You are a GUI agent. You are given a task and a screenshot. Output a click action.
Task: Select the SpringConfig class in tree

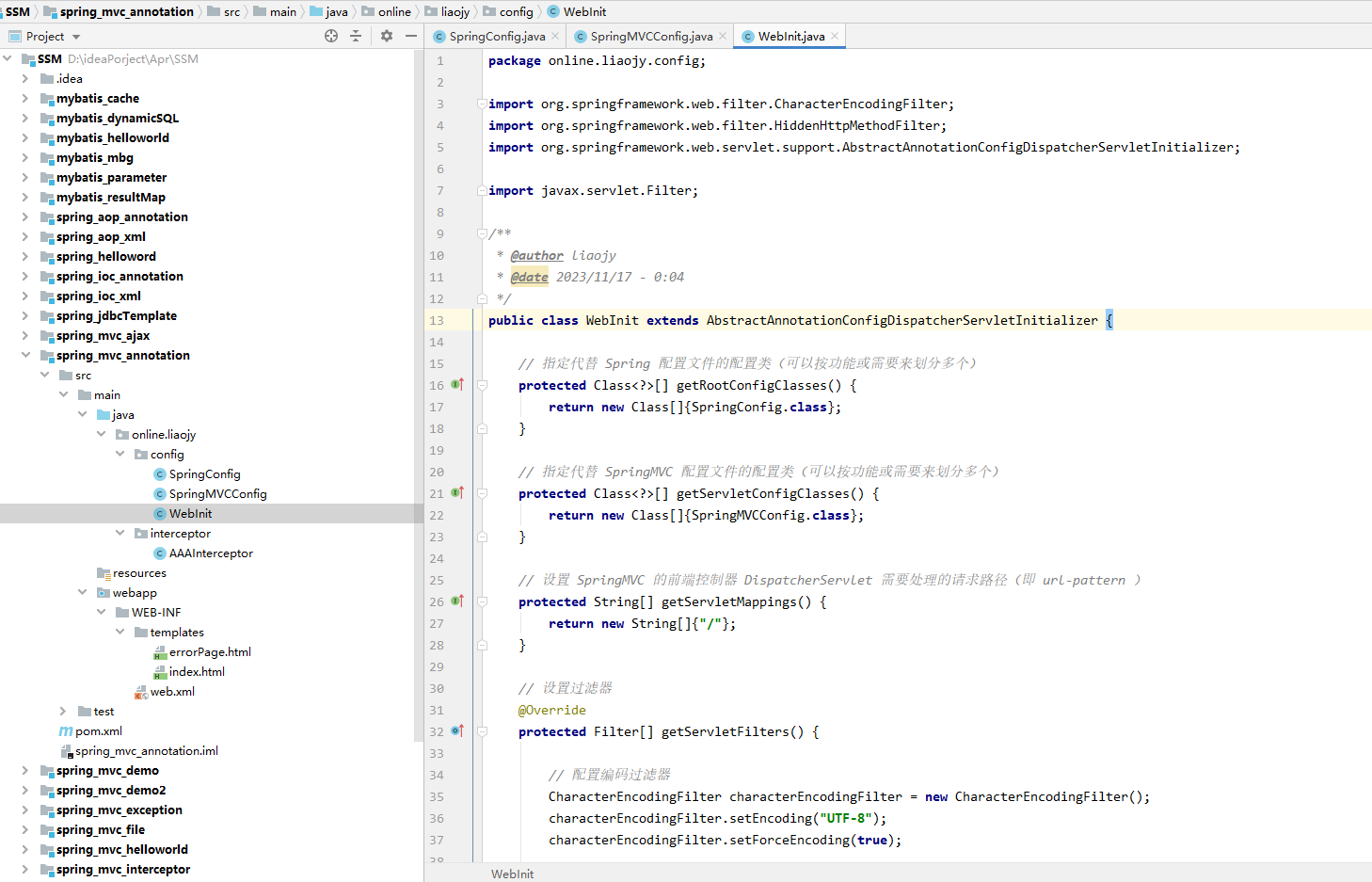[x=204, y=474]
